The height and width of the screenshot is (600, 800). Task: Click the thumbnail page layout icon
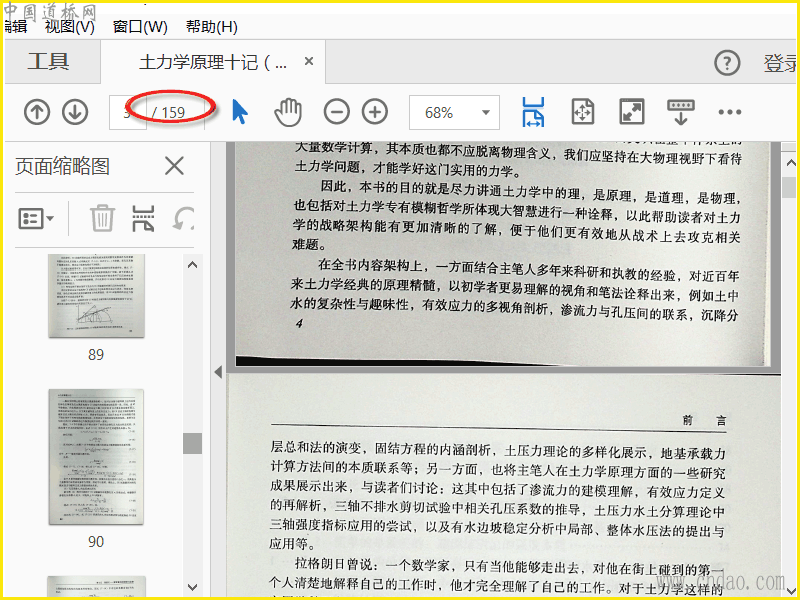click(x=143, y=218)
